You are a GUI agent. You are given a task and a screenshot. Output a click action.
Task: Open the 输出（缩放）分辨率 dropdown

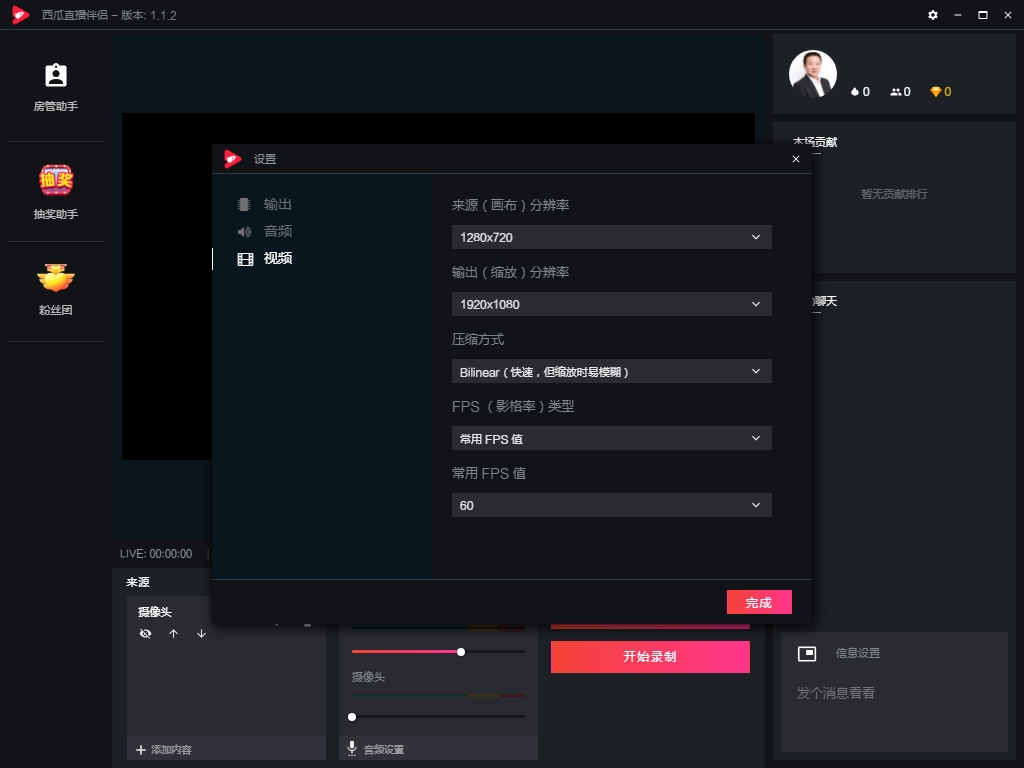611,304
